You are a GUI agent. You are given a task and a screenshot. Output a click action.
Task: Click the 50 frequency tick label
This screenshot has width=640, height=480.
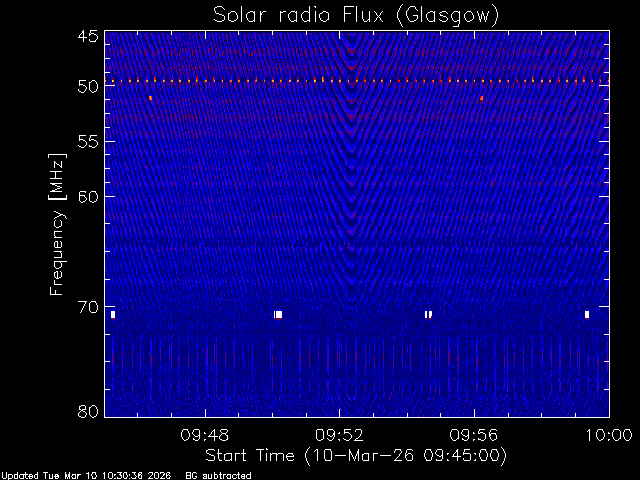point(88,87)
